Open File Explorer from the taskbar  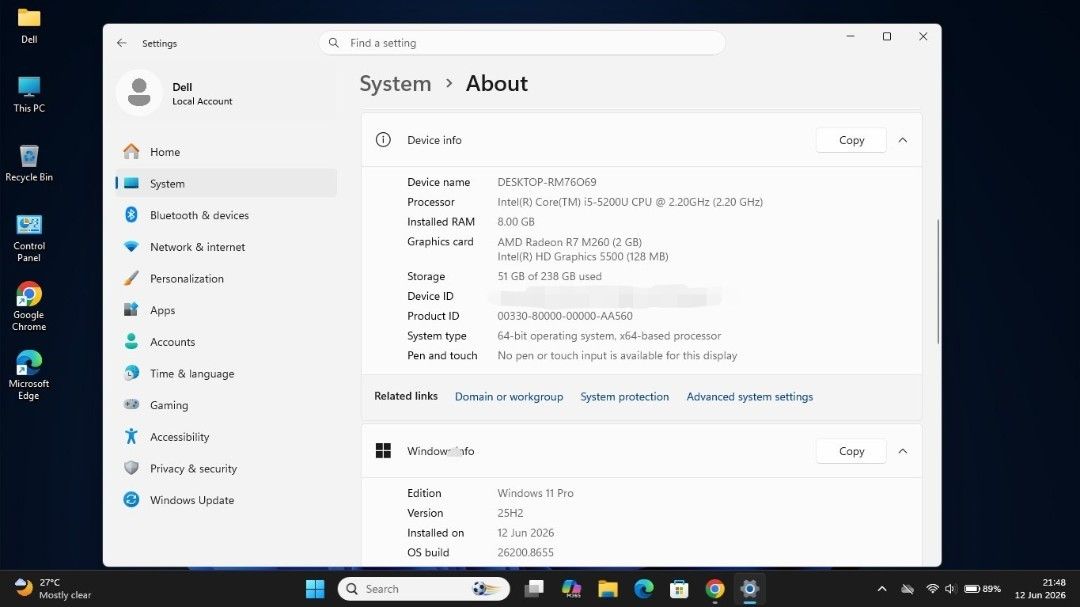pos(608,588)
